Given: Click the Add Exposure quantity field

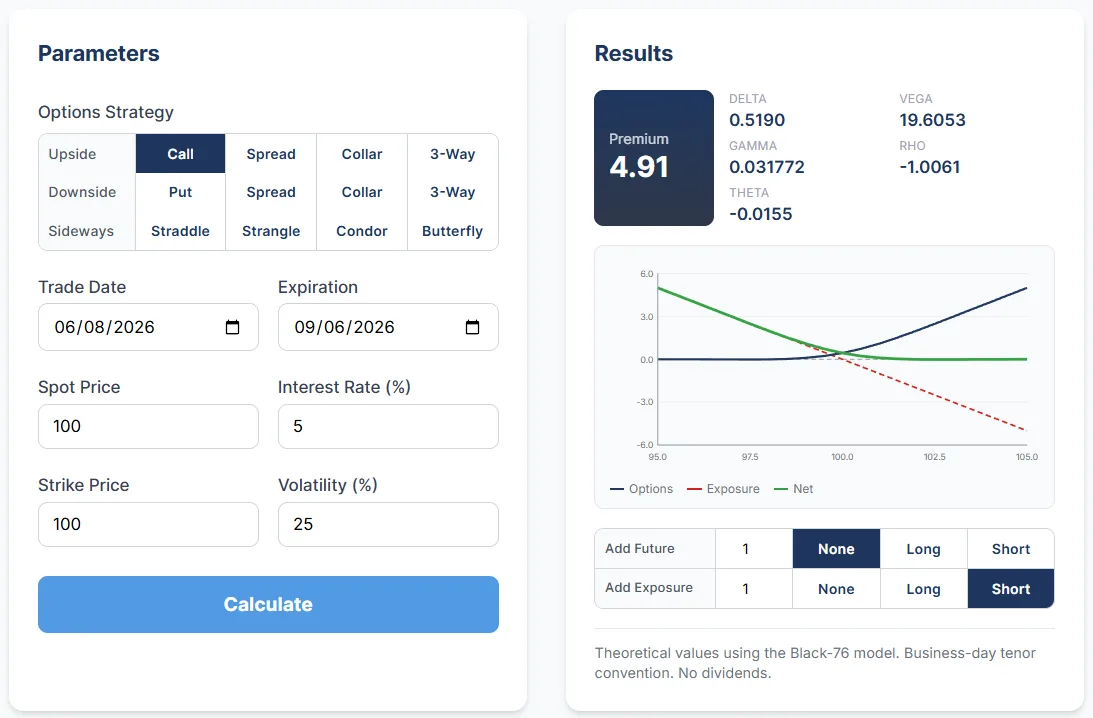Looking at the screenshot, I should (x=754, y=589).
